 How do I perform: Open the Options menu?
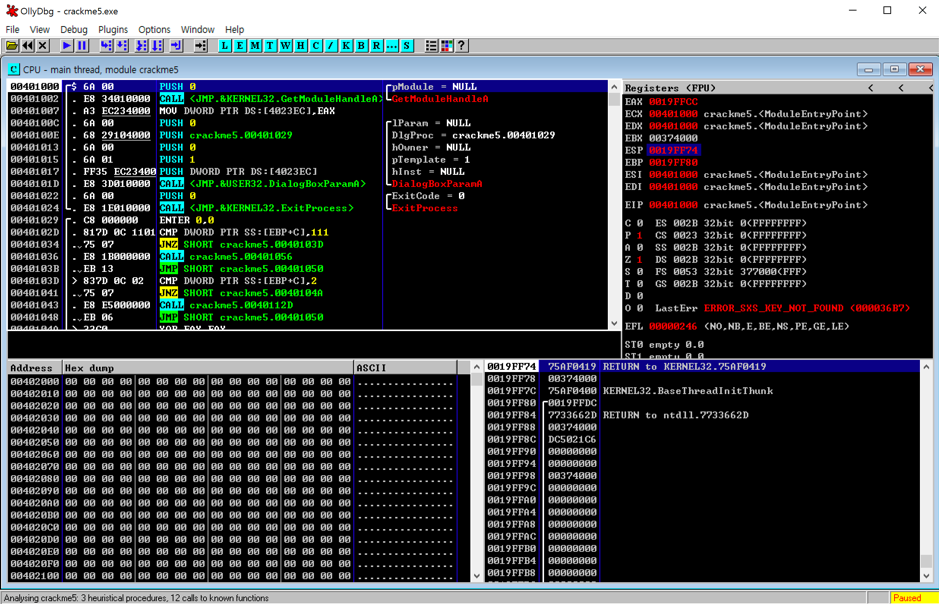154,29
